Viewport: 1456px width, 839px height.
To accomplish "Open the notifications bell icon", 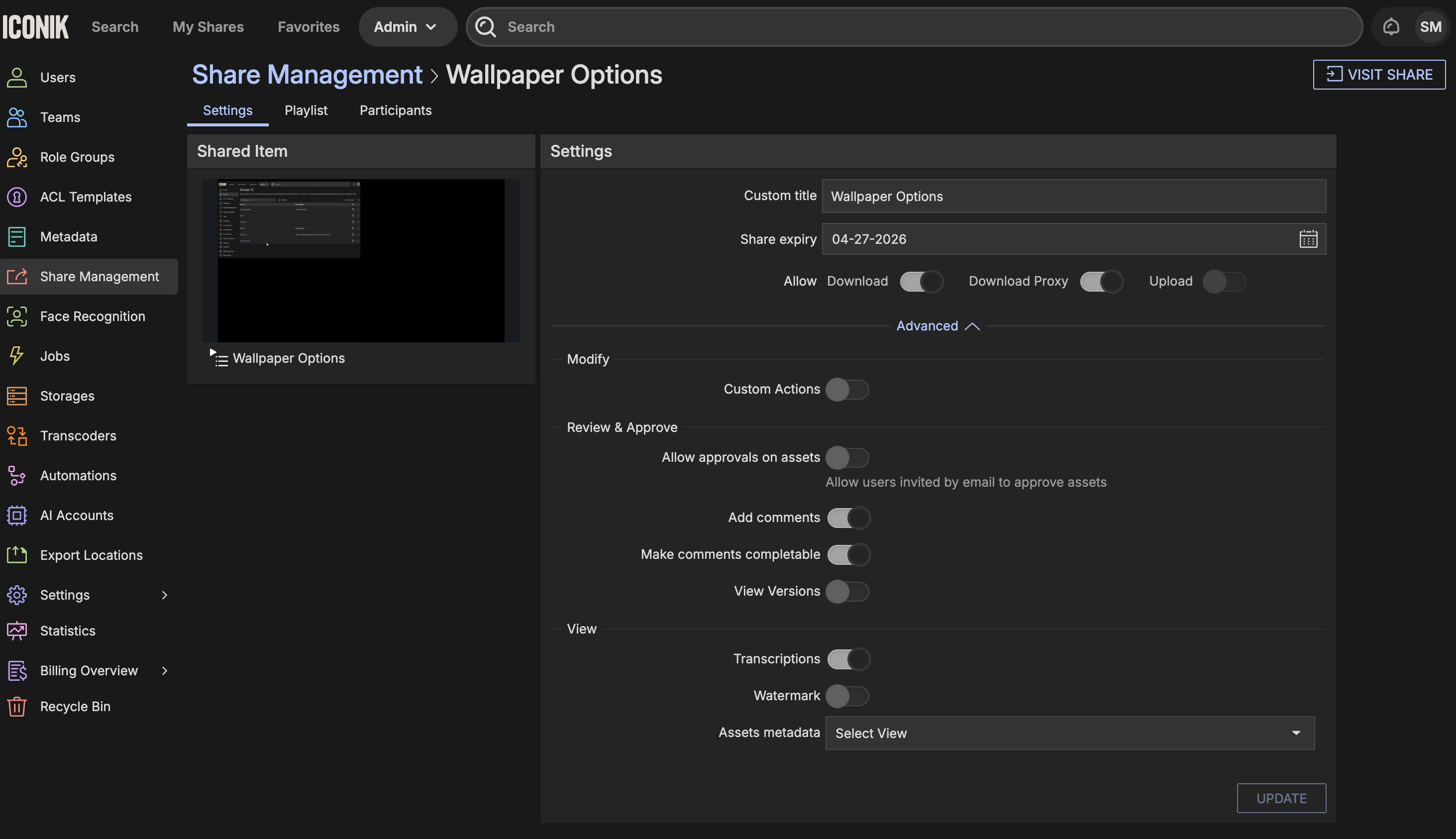I will click(x=1390, y=26).
